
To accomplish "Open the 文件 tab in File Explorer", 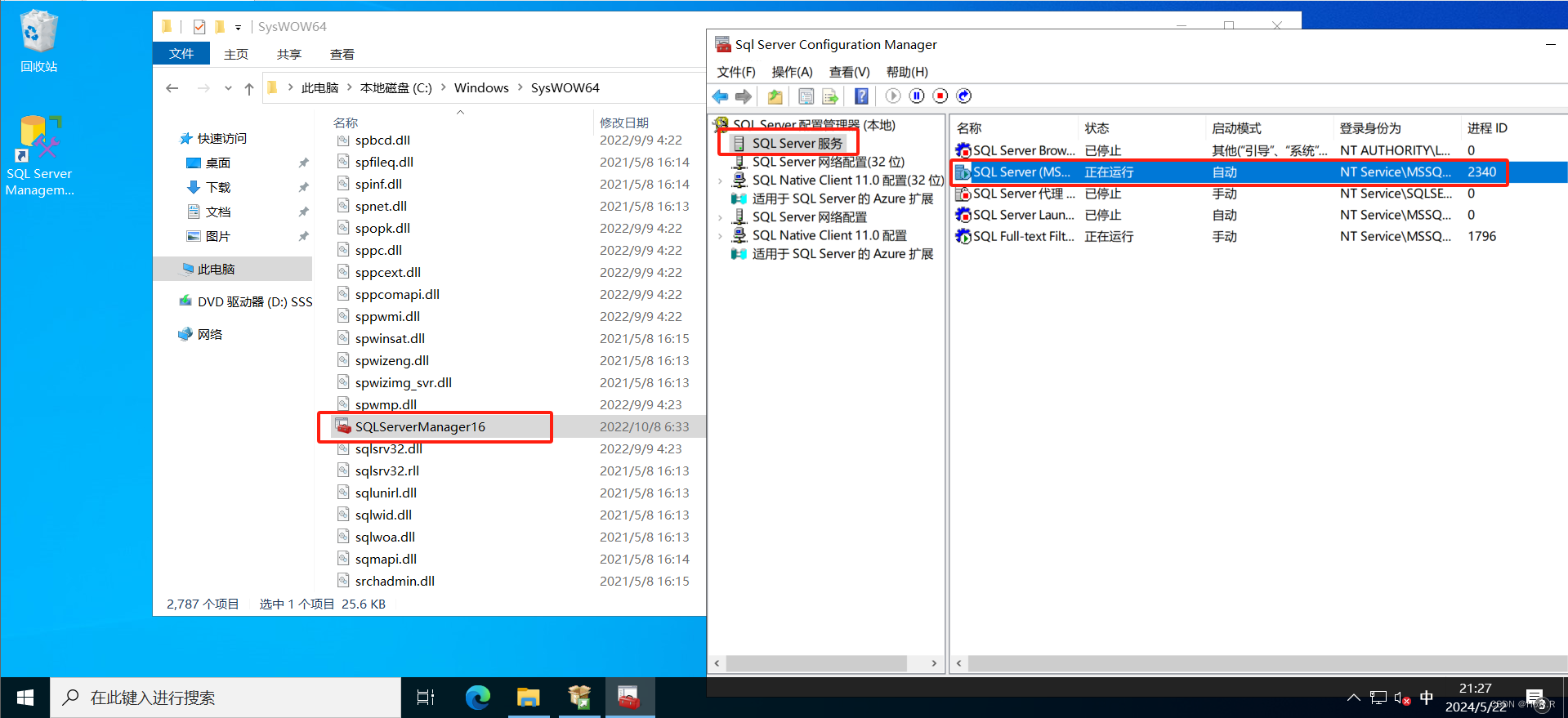I will (181, 54).
